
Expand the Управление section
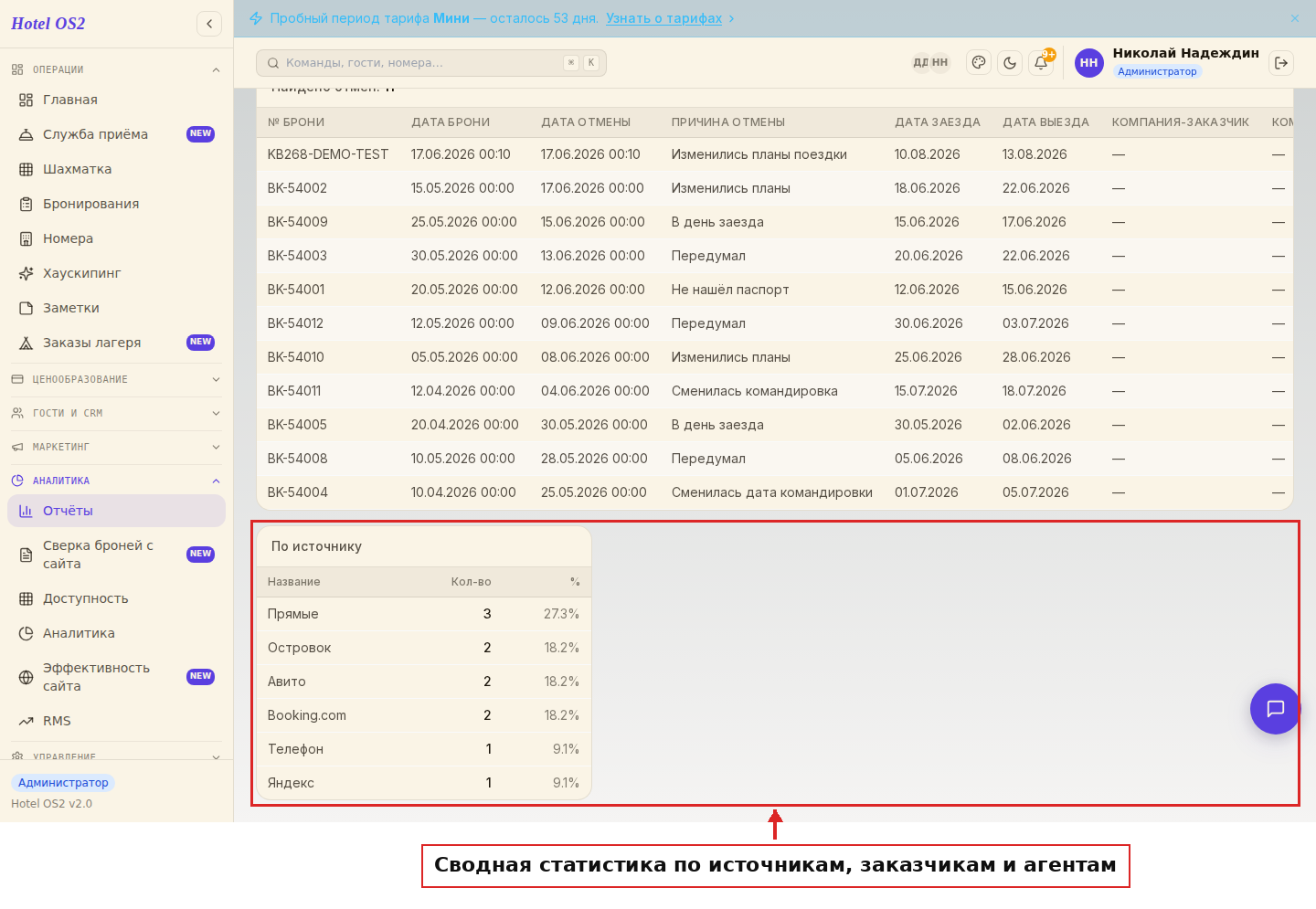tap(116, 756)
